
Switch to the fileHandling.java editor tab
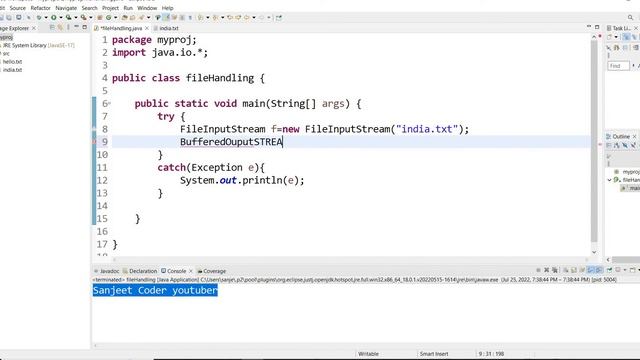tap(121, 28)
